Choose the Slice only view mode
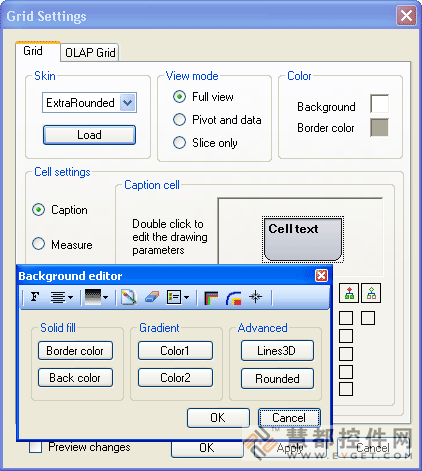 point(179,143)
